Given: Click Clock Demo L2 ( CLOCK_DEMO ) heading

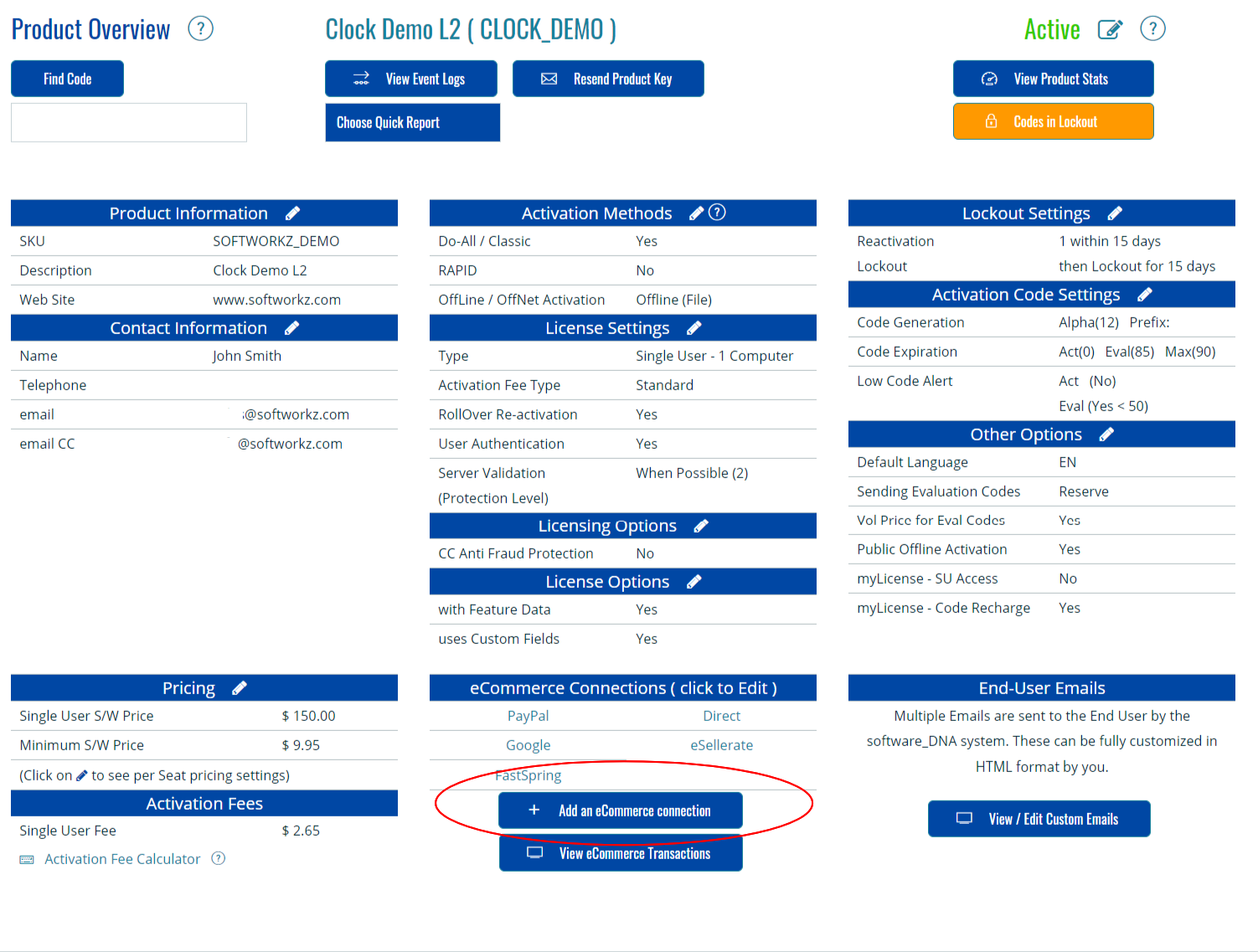Looking at the screenshot, I should (x=471, y=29).
